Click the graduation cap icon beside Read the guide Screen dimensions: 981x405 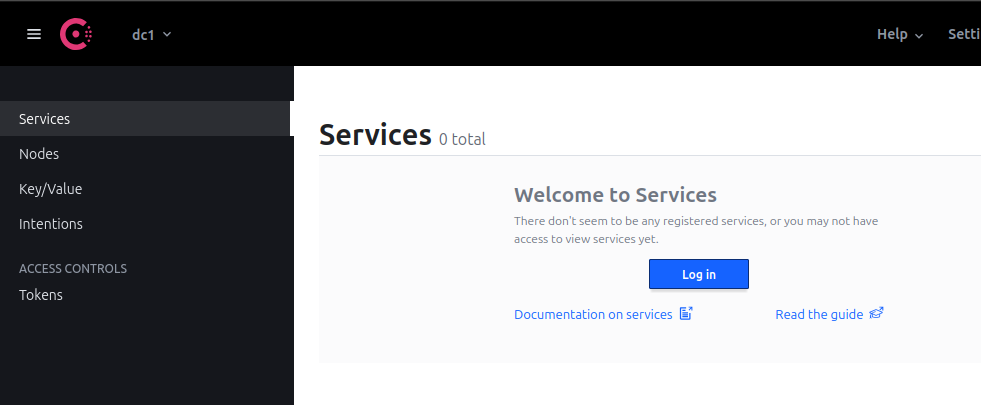point(877,314)
